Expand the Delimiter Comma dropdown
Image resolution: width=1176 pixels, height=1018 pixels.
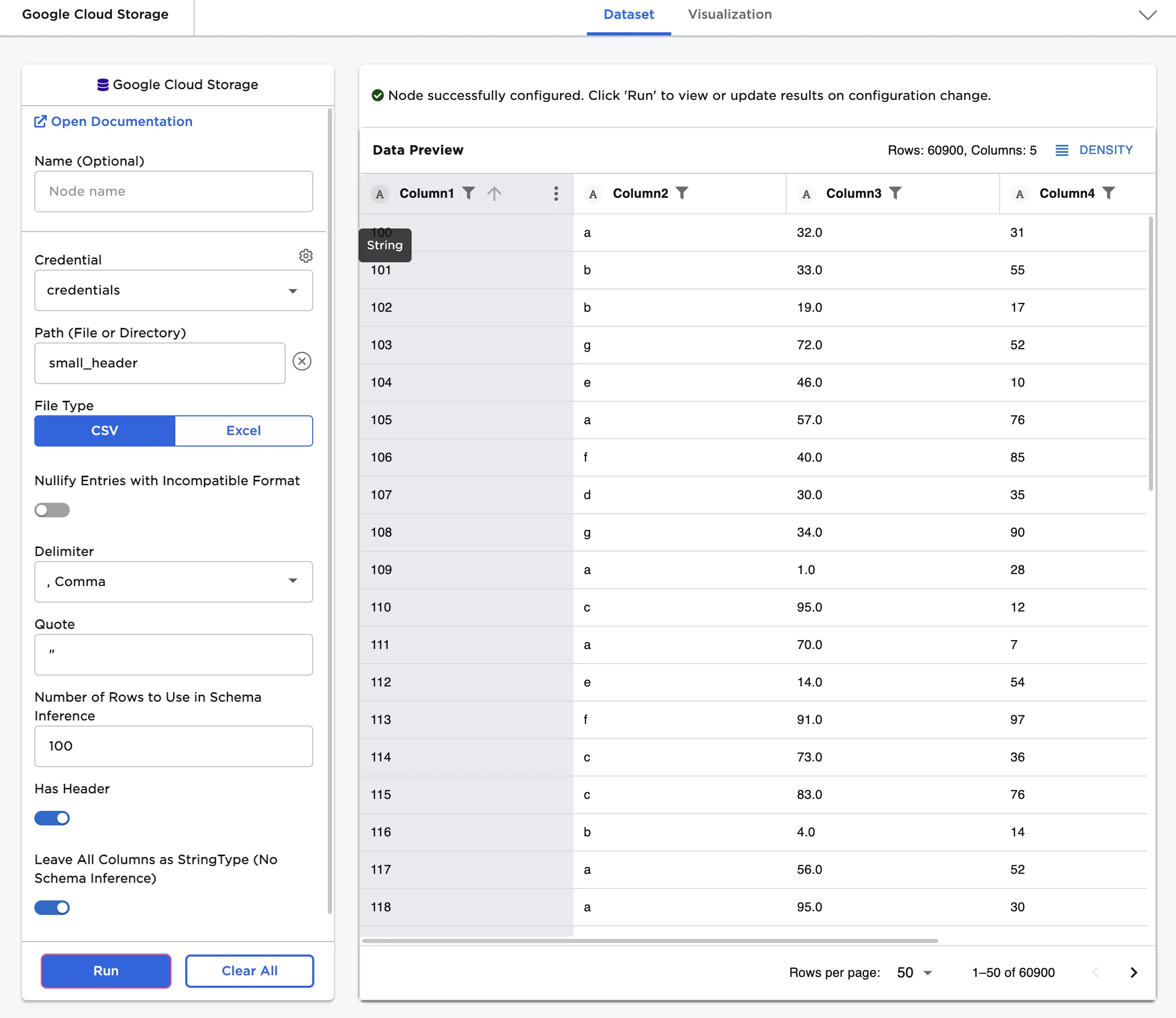[173, 582]
